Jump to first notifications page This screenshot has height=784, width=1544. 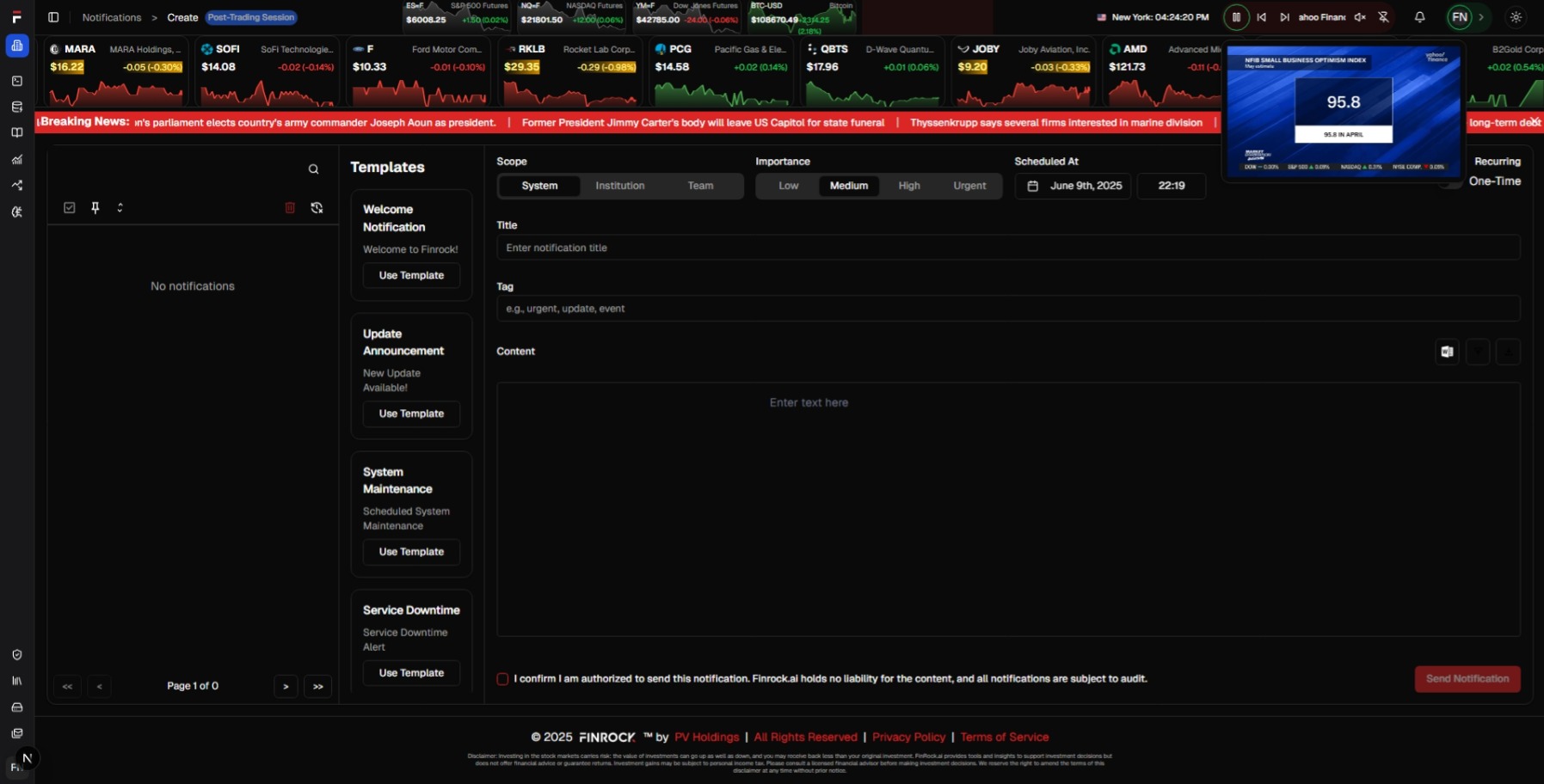coord(67,686)
